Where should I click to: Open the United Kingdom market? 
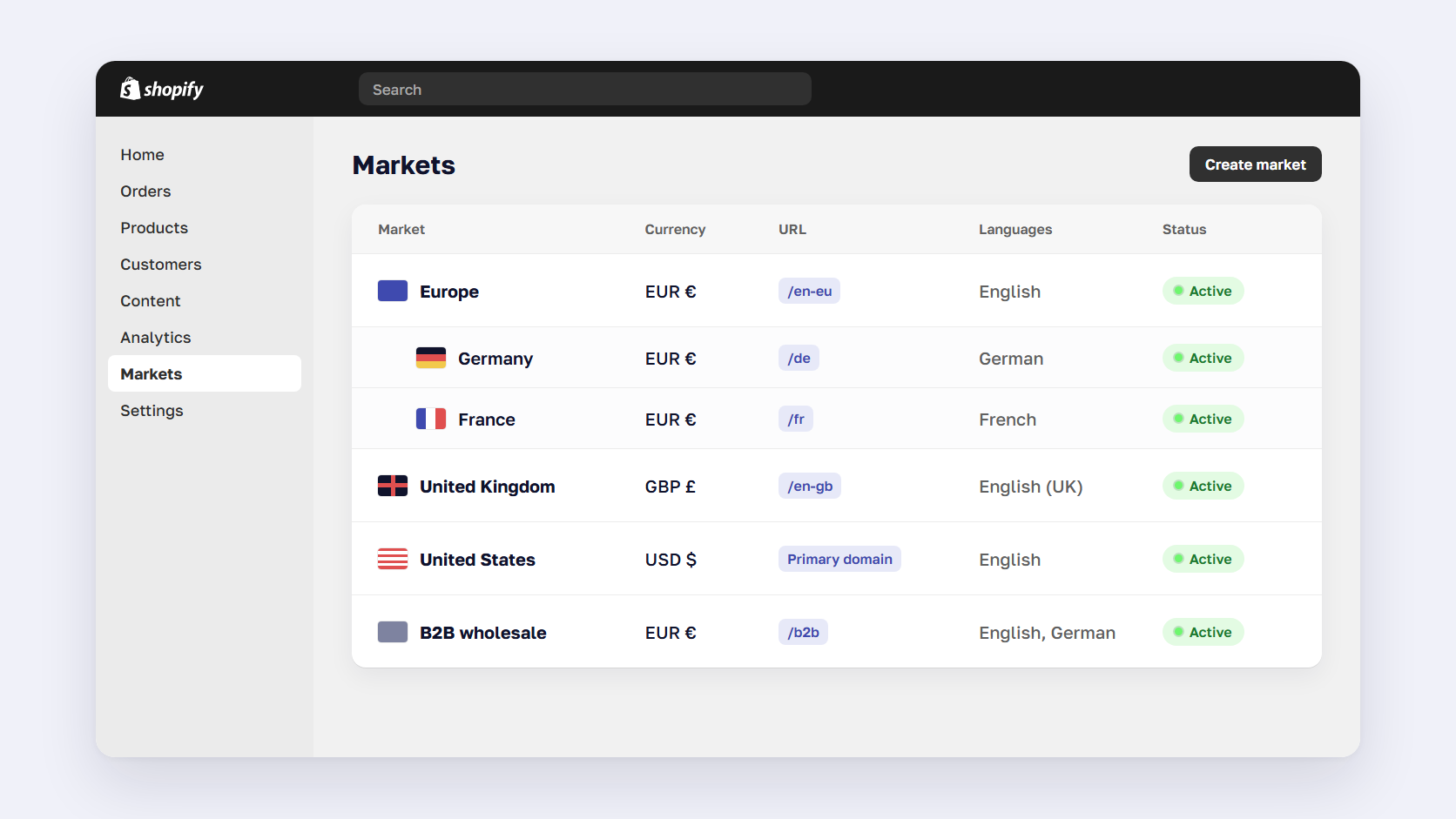pyautogui.click(x=837, y=486)
